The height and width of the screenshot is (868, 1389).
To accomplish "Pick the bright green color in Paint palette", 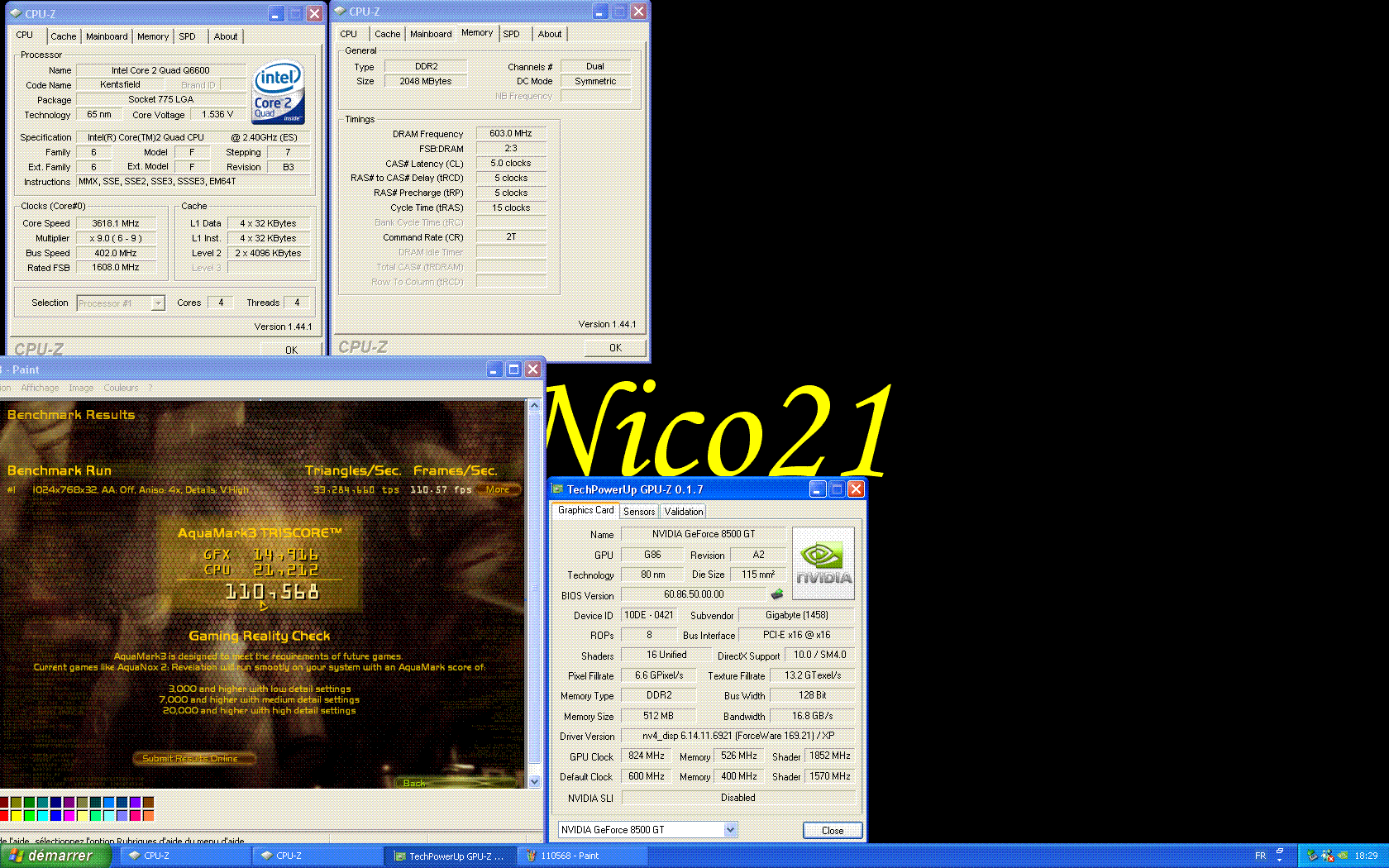I will (30, 816).
